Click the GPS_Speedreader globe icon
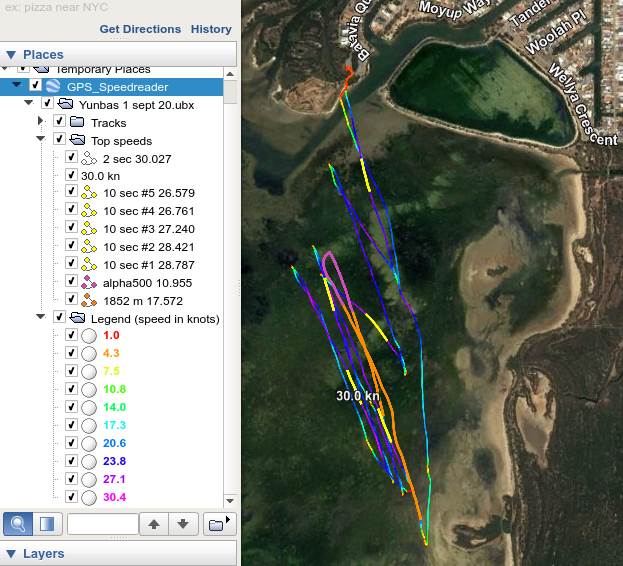 (53, 87)
